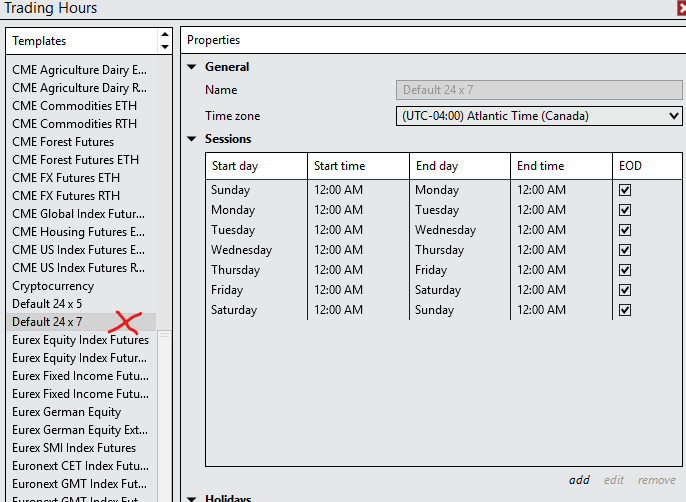Expand the Holidays section
Viewport: 686px width, 502px height.
coord(192,498)
